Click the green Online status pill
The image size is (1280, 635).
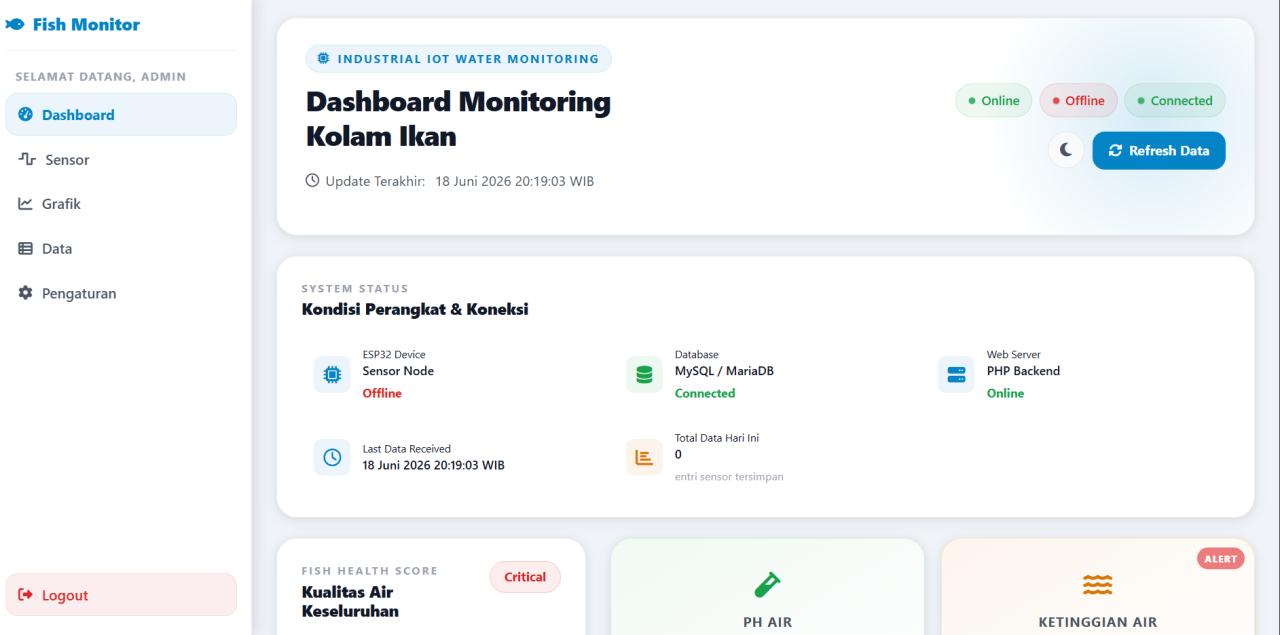pyautogui.click(x=994, y=100)
